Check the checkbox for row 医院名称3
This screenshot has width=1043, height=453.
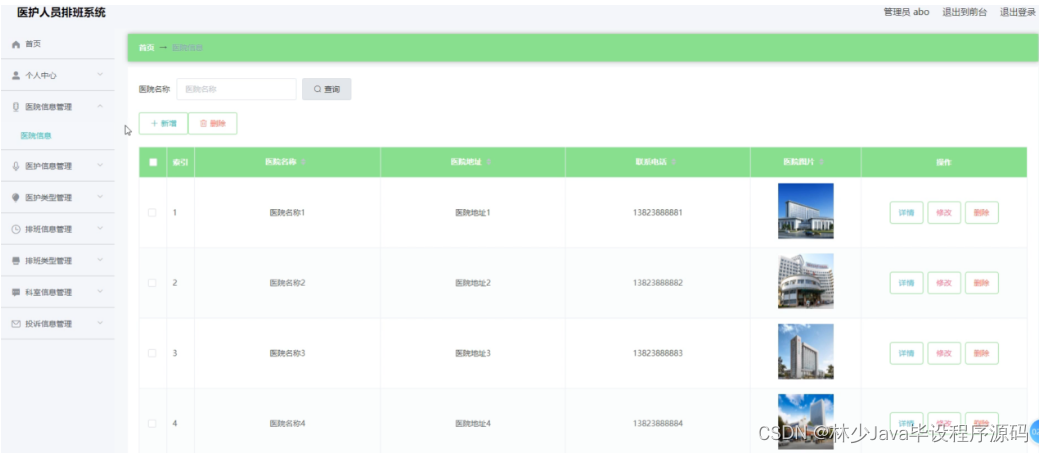[152, 353]
